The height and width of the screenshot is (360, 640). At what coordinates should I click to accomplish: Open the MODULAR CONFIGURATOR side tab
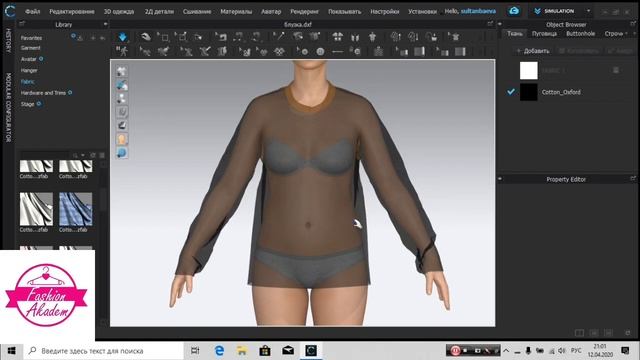pos(7,107)
